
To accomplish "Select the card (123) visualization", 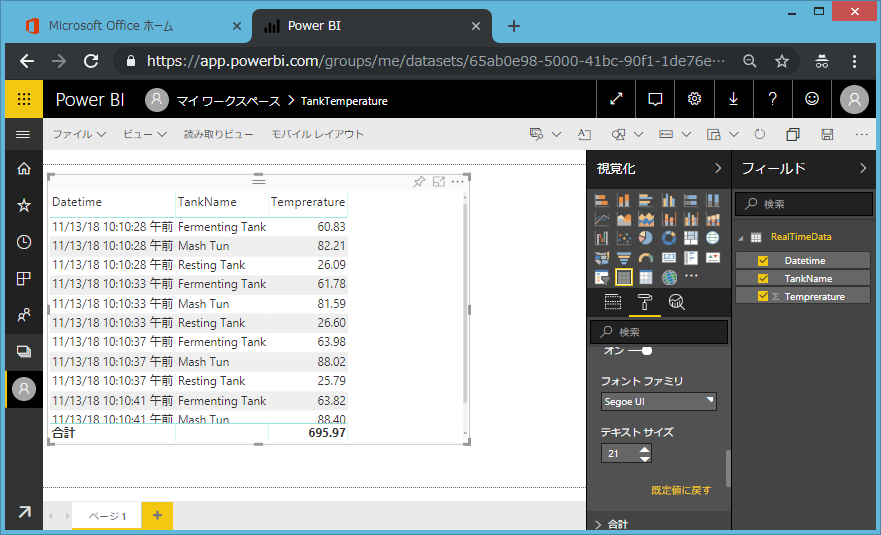I will 669,257.
